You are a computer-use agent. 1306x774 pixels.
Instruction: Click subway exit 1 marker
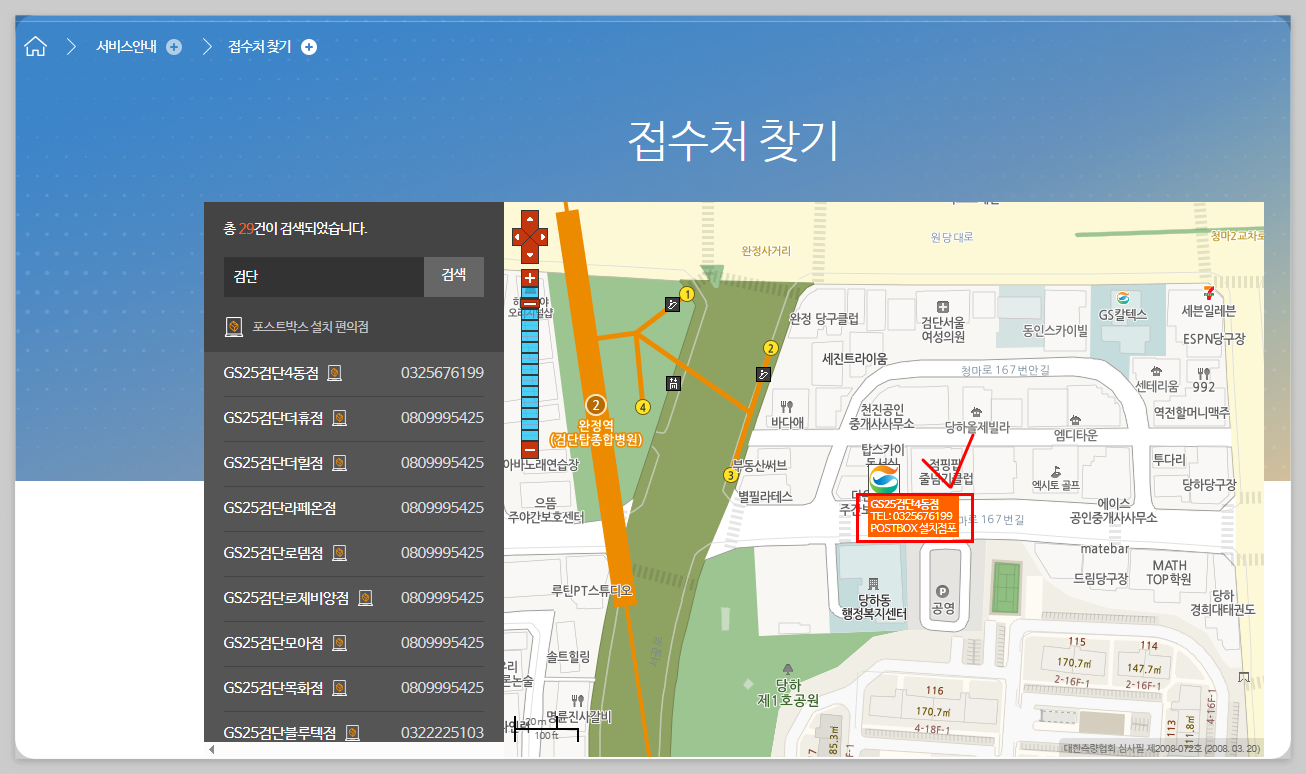click(686, 294)
